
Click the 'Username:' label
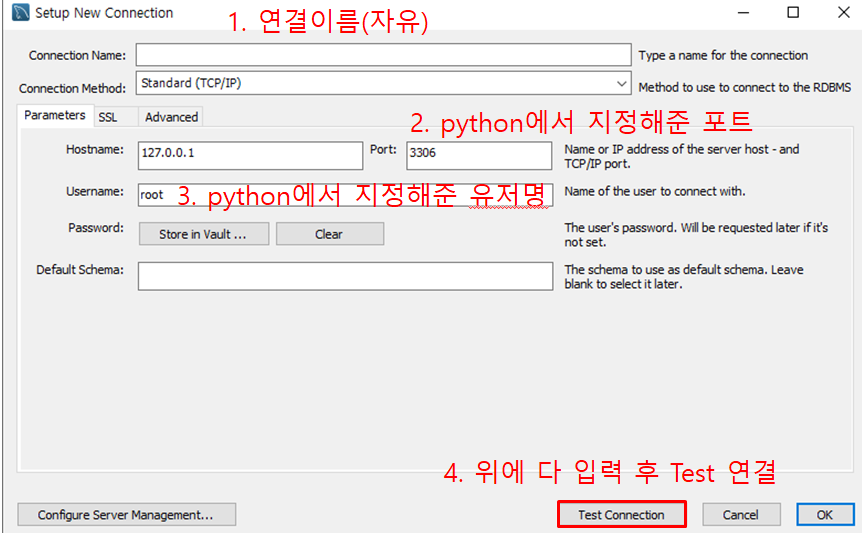point(95,191)
